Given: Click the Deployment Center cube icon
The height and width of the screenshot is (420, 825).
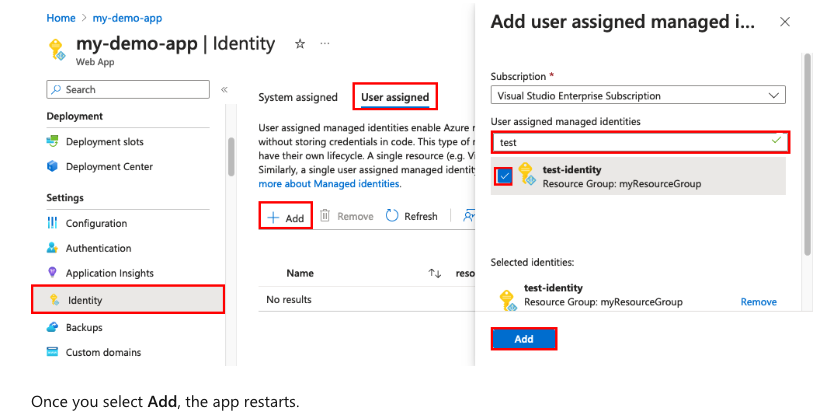Looking at the screenshot, I should 52,166.
